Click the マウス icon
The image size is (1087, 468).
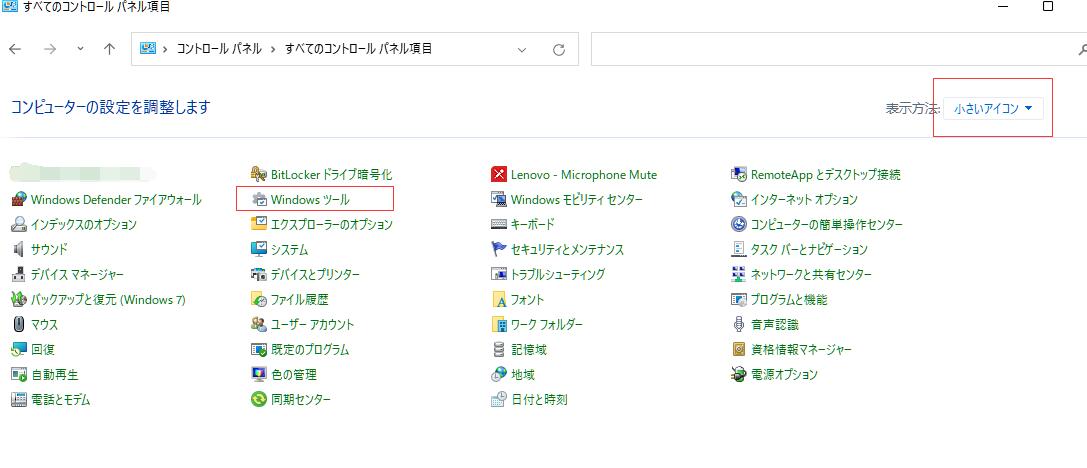click(19, 324)
